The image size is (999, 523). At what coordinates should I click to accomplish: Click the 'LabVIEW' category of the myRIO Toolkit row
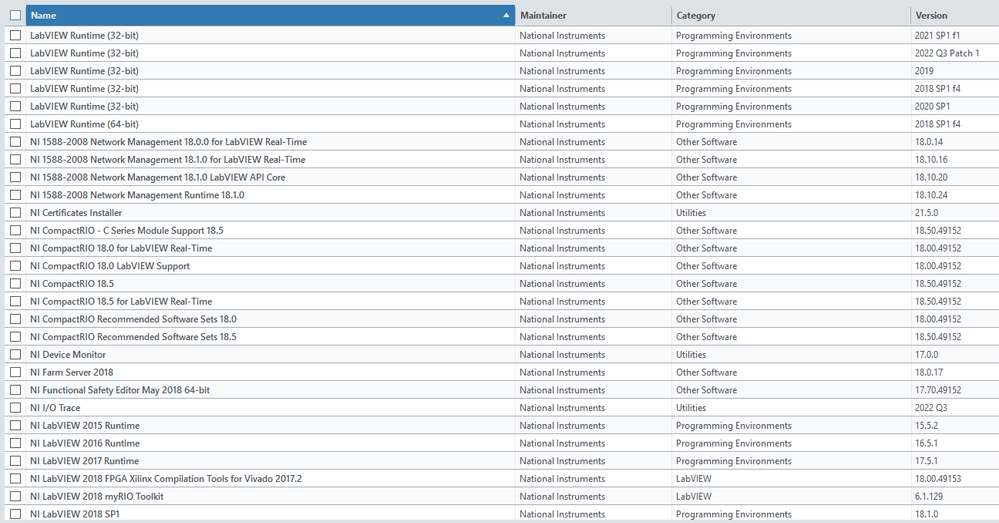pos(694,496)
